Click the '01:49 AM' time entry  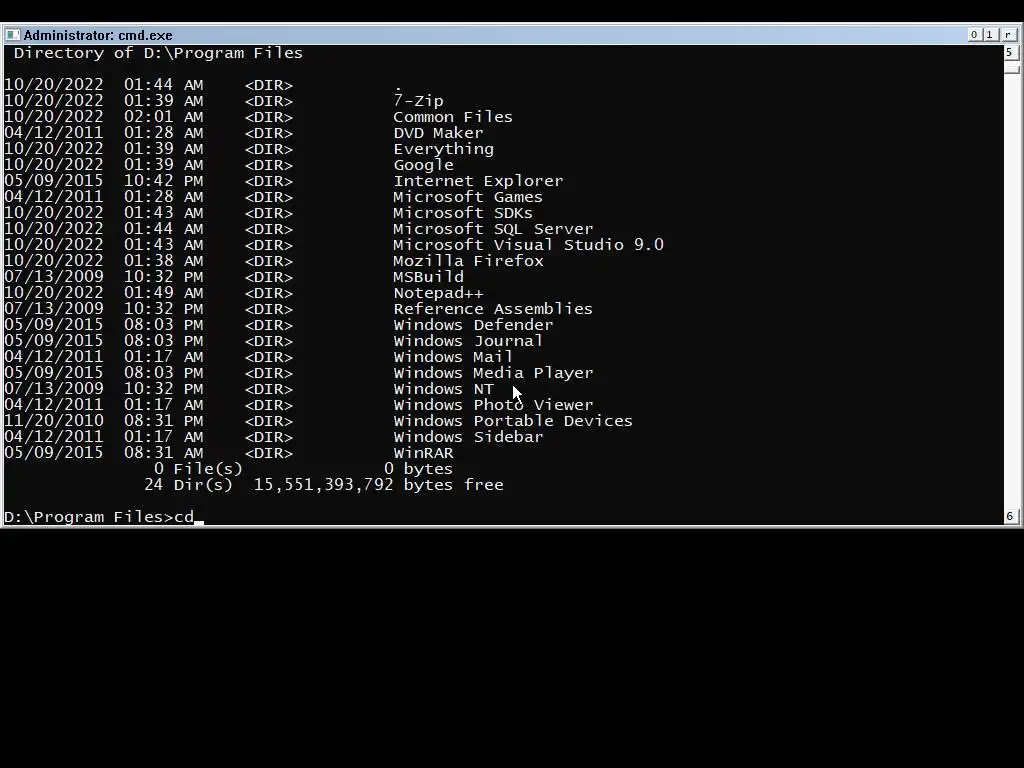164,293
